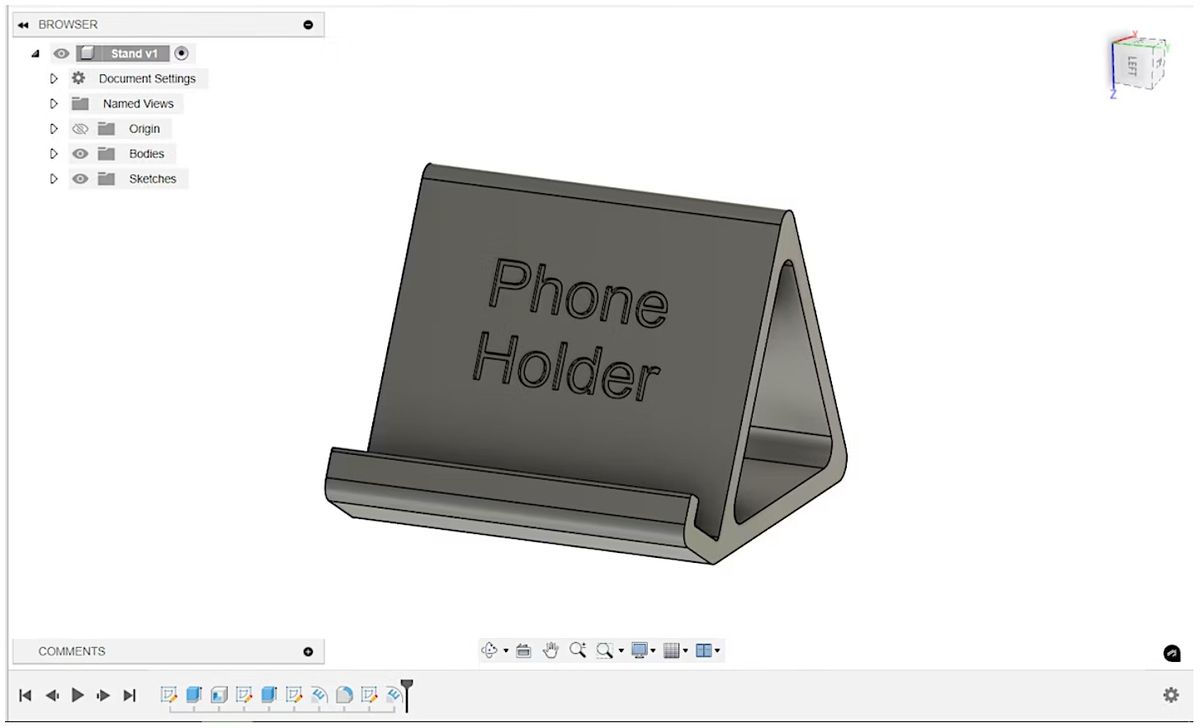Screen dimensions: 1200x728
Task: Activate the Pan tool
Action: (551, 650)
